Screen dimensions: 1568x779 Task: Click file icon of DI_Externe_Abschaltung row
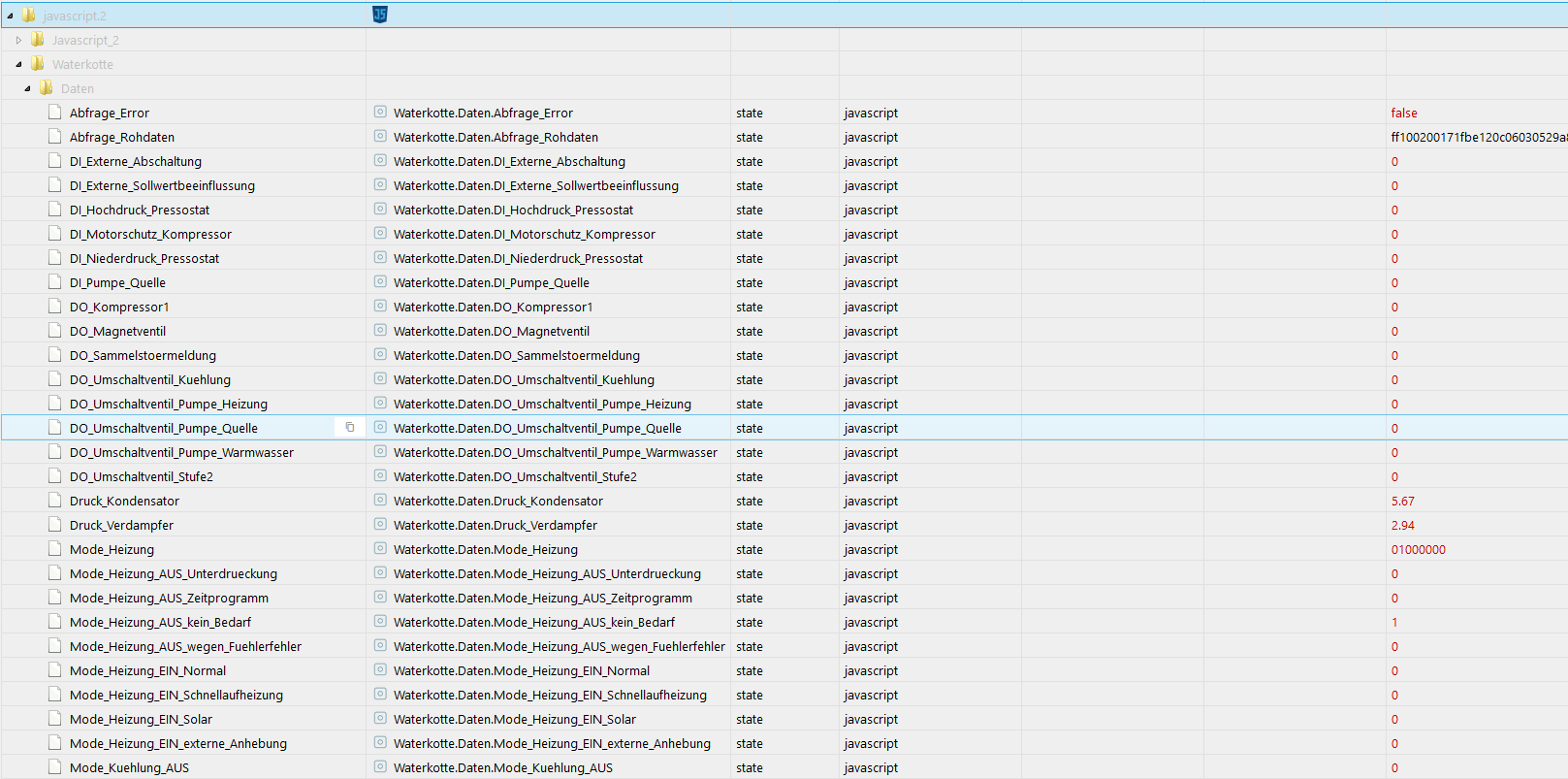click(55, 160)
